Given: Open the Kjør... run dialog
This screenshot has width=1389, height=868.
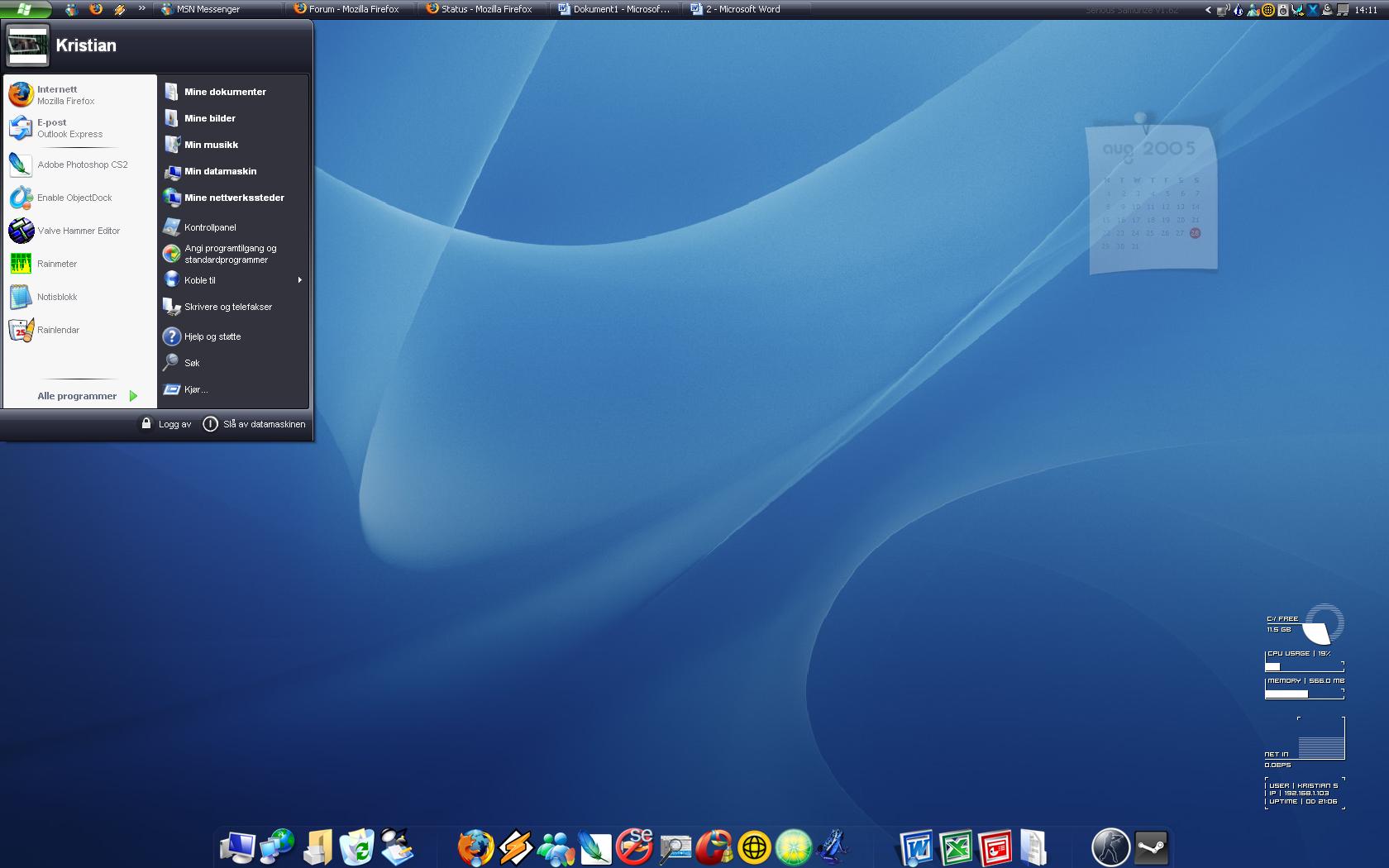Looking at the screenshot, I should [234, 389].
